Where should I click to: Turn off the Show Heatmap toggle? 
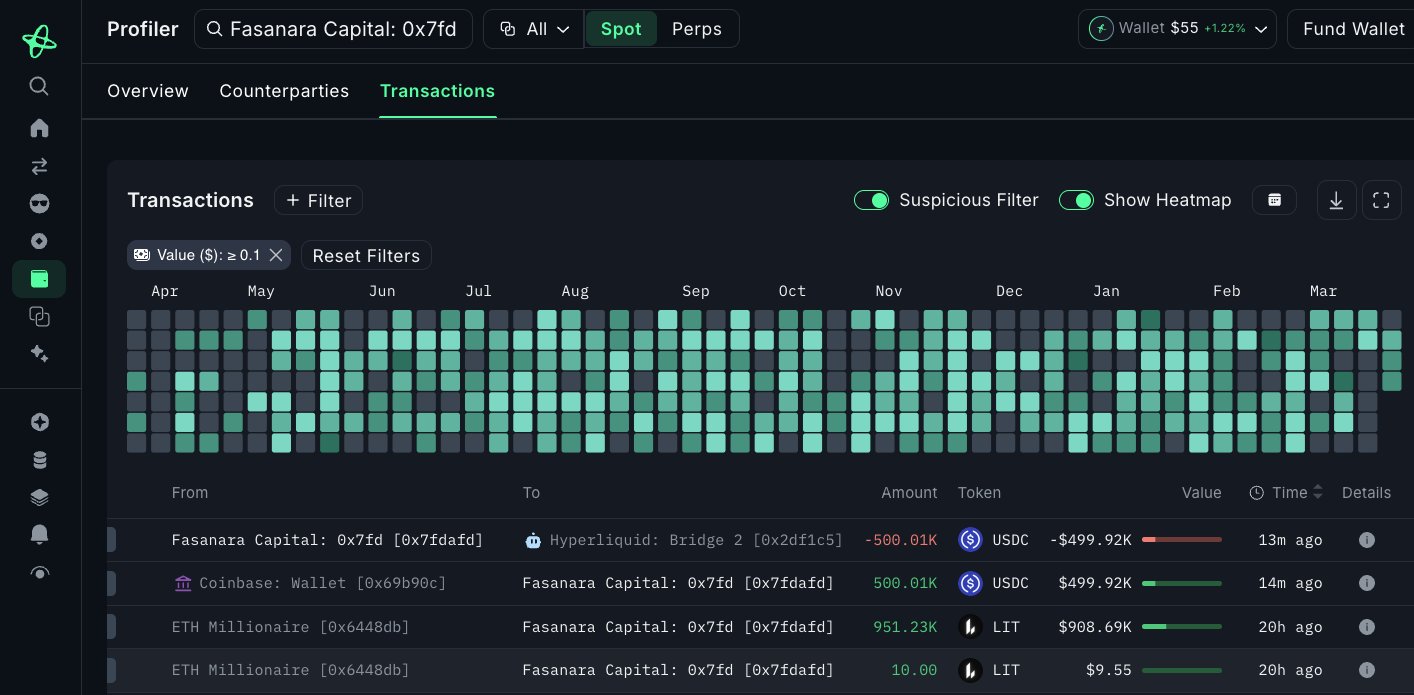pos(1076,200)
